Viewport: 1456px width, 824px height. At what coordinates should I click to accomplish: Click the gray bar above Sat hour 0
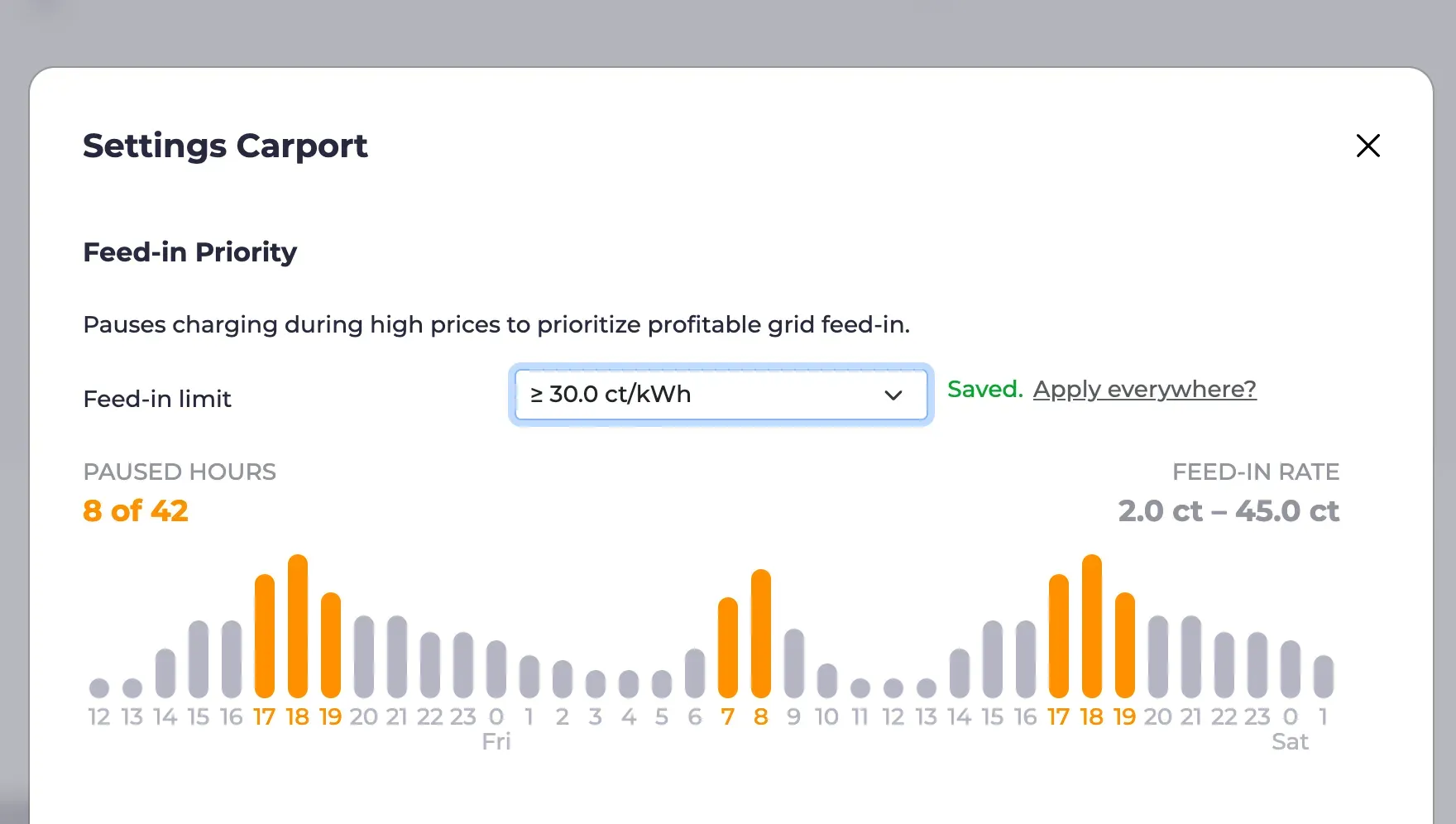point(1291,669)
